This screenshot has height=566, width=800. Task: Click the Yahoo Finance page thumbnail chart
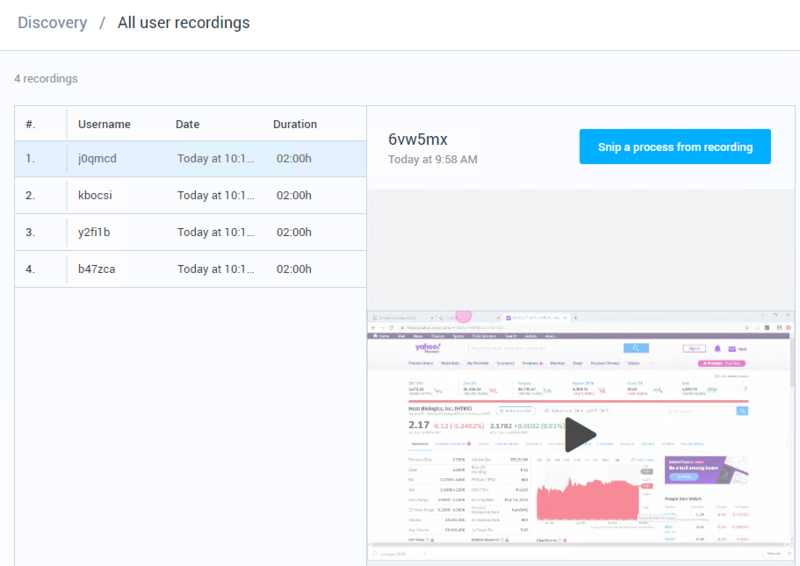point(588,498)
